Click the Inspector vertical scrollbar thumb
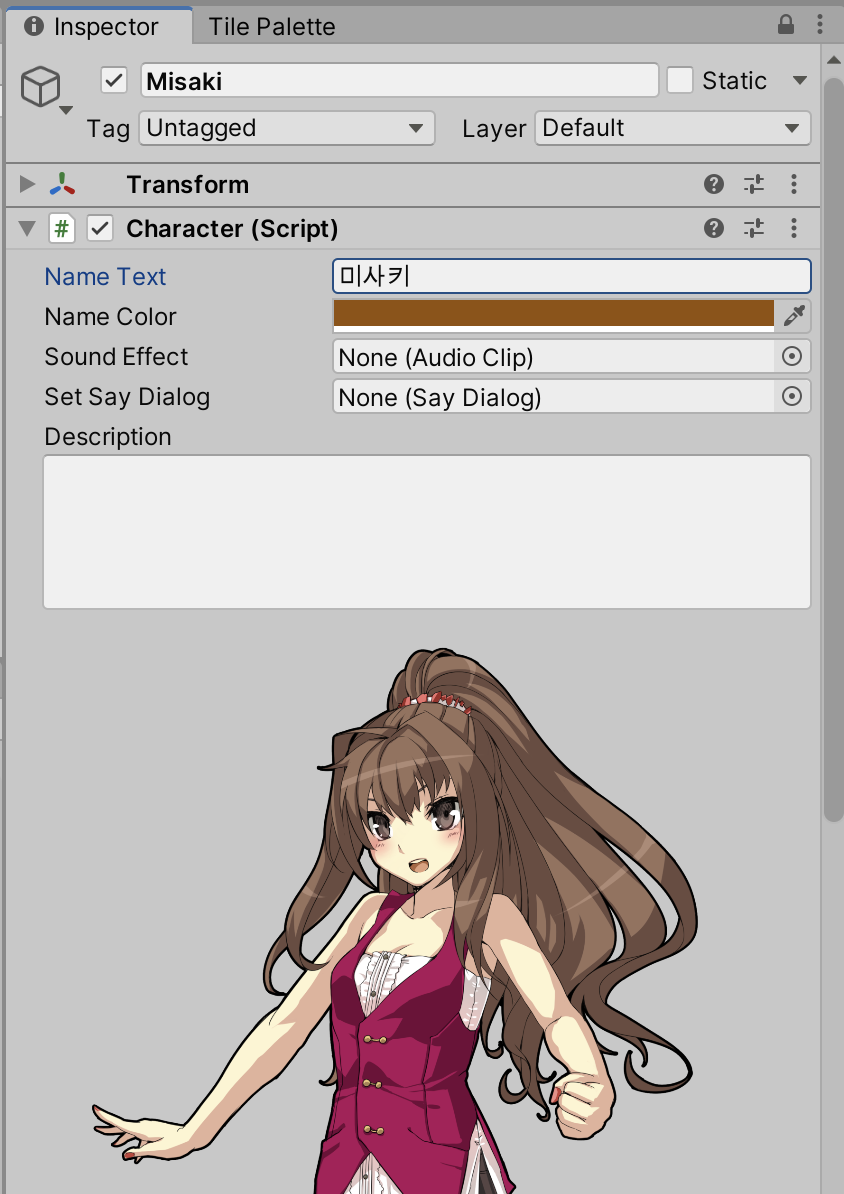The width and height of the screenshot is (844, 1194). [x=833, y=449]
